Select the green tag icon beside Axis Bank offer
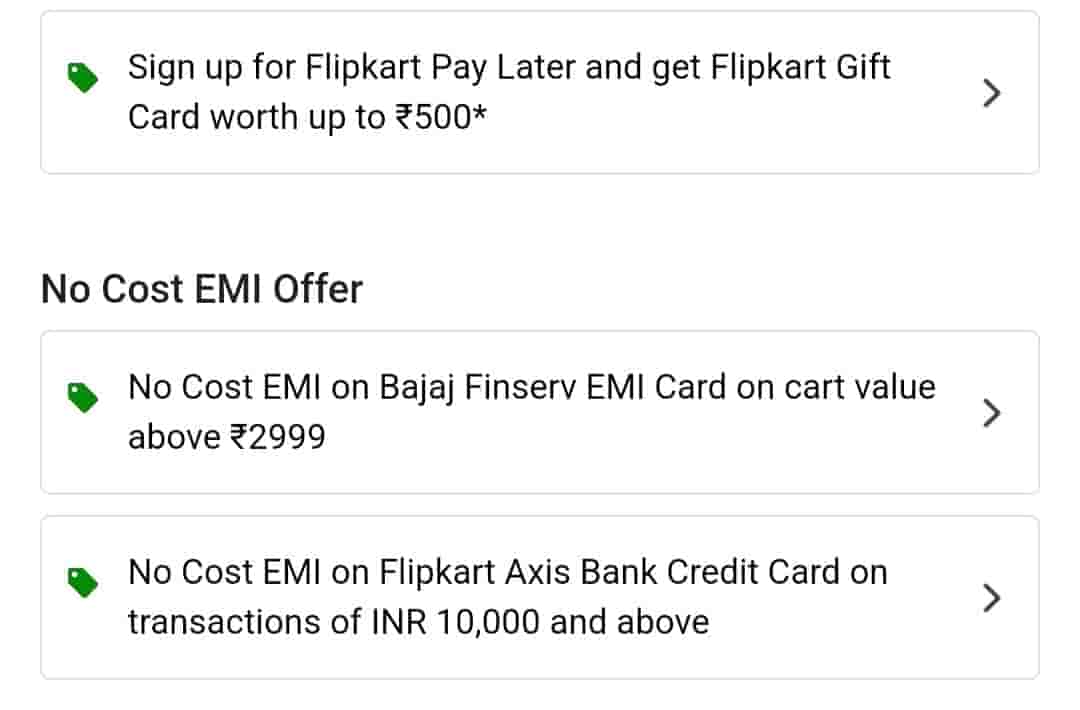The image size is (1080, 710). point(83,582)
